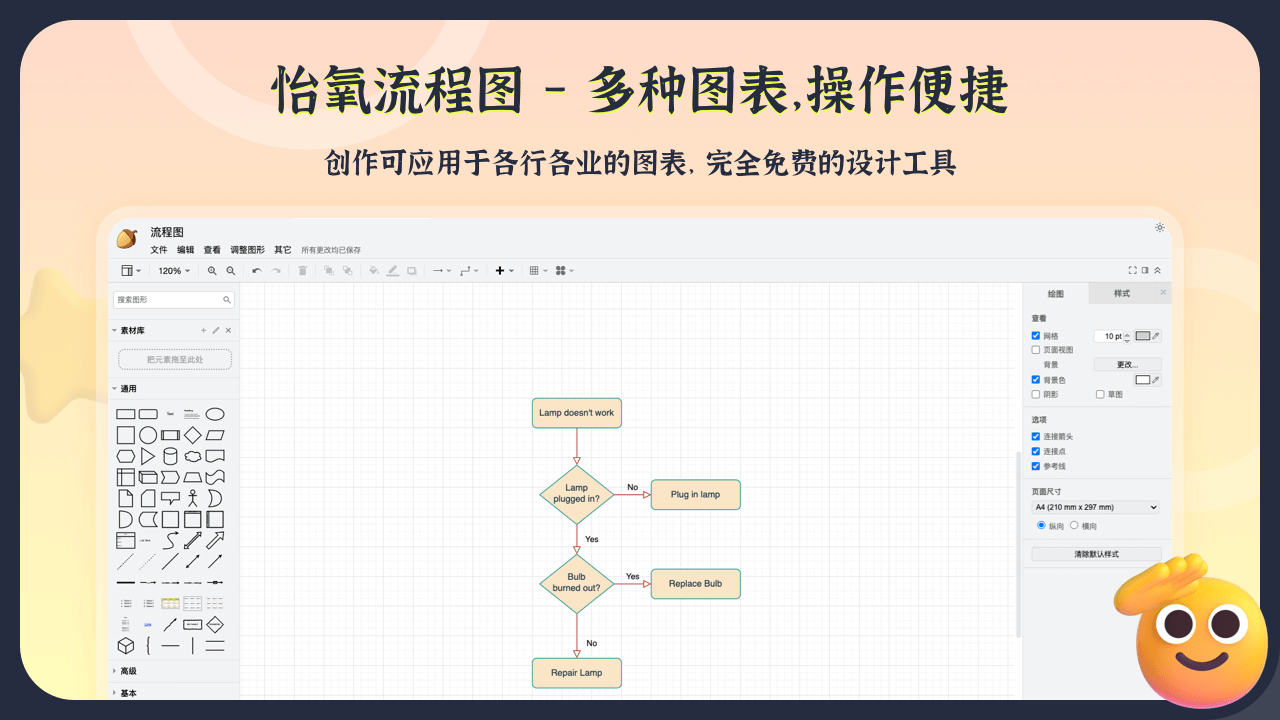The height and width of the screenshot is (720, 1280).
Task: Click the Insert (+) toolbar icon
Action: 500,270
